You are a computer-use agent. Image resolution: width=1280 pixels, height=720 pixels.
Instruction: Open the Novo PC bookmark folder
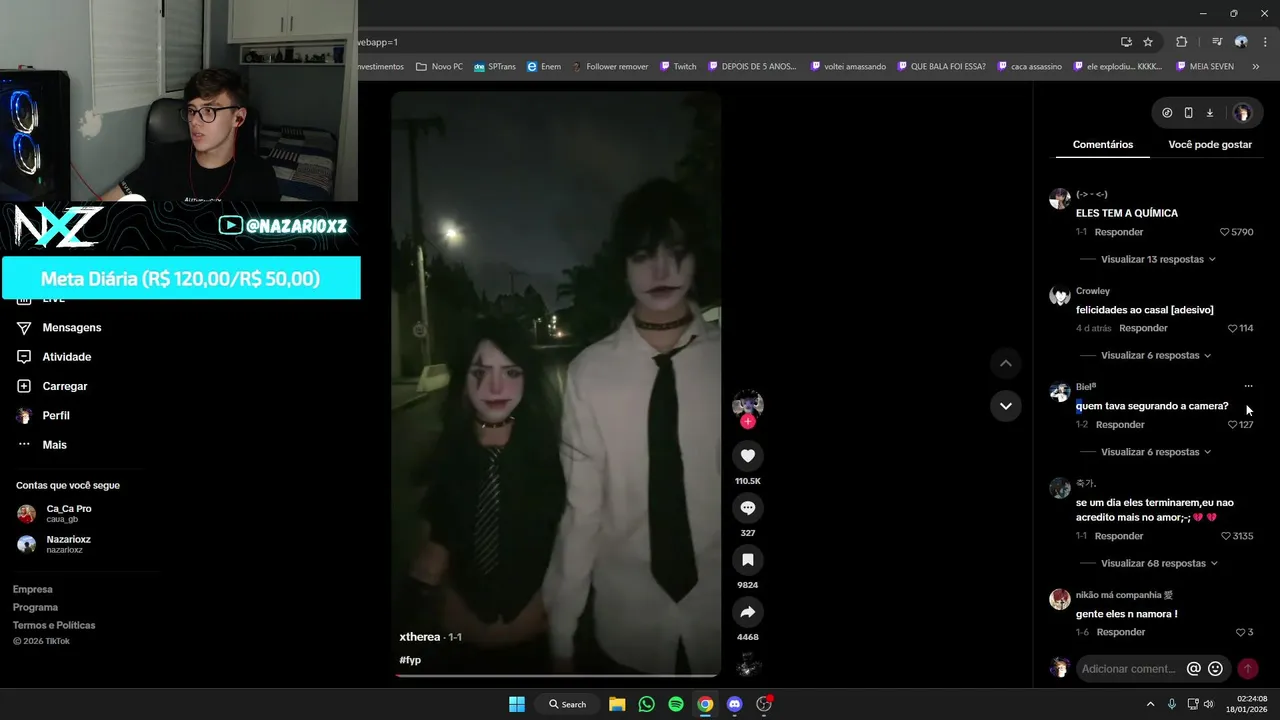coord(439,66)
